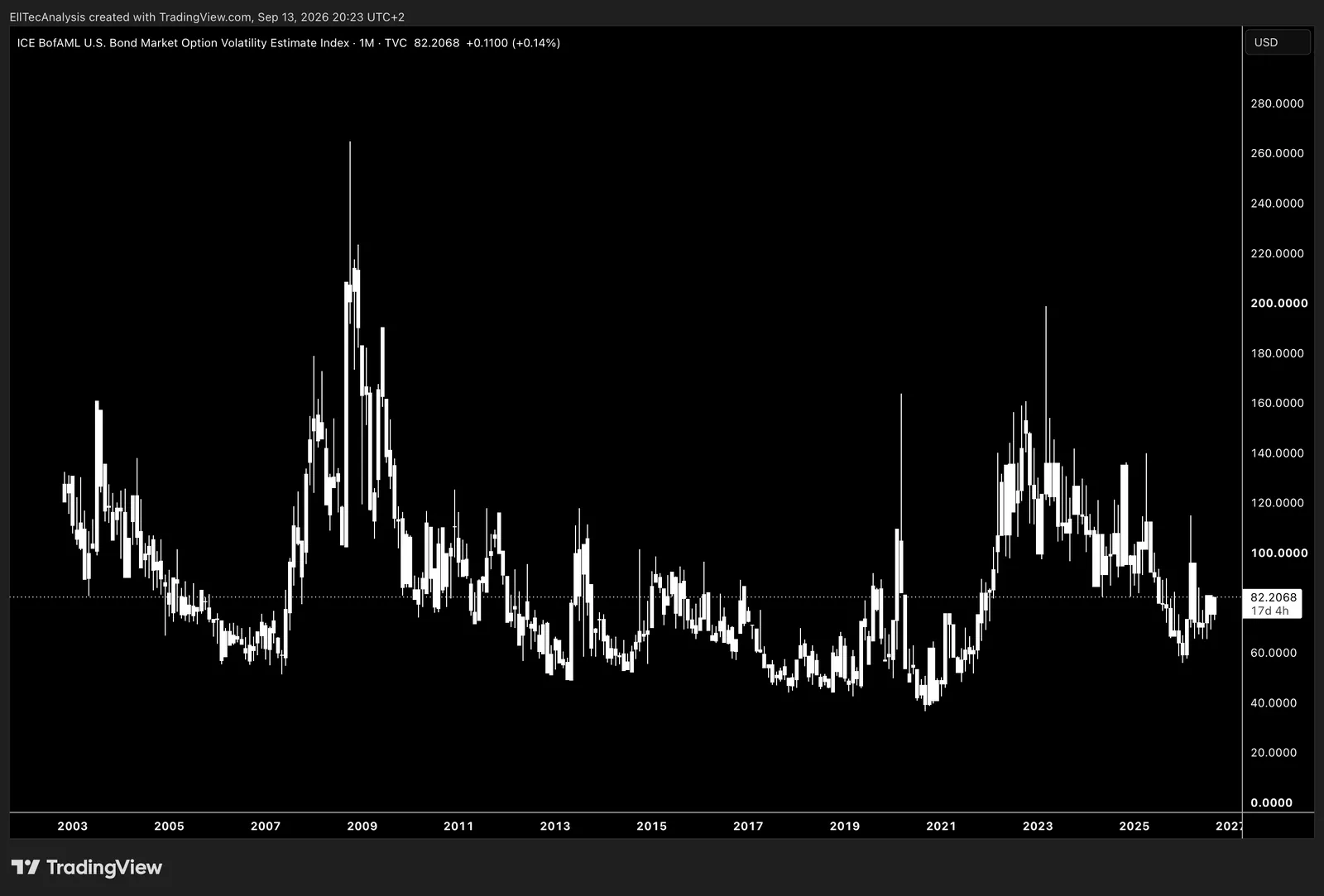Click the 2025 label on the time axis

coord(1135,826)
